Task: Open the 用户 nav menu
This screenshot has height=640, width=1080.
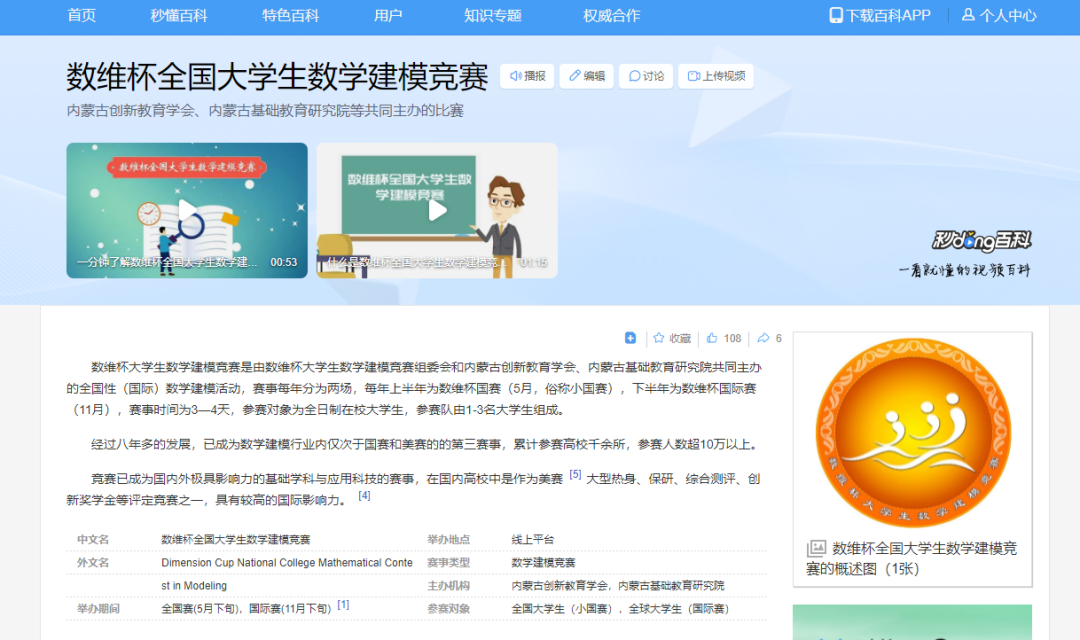Action: 388,15
